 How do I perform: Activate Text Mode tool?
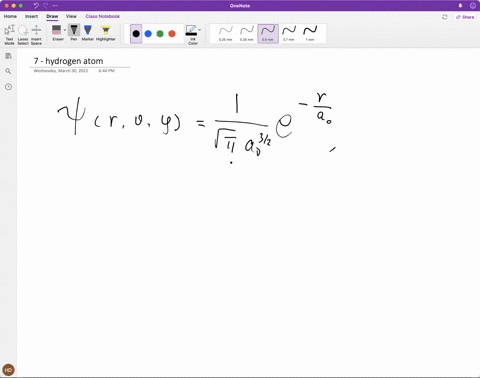(x=9, y=35)
